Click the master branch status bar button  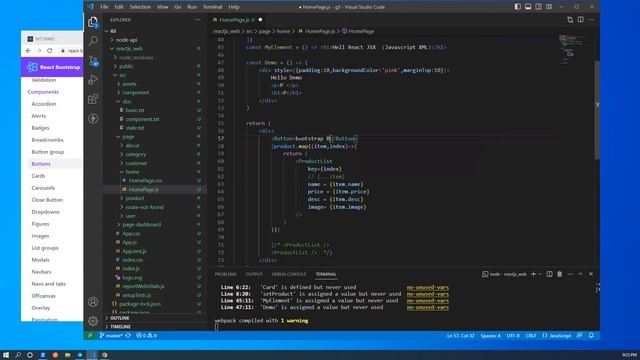(111, 336)
